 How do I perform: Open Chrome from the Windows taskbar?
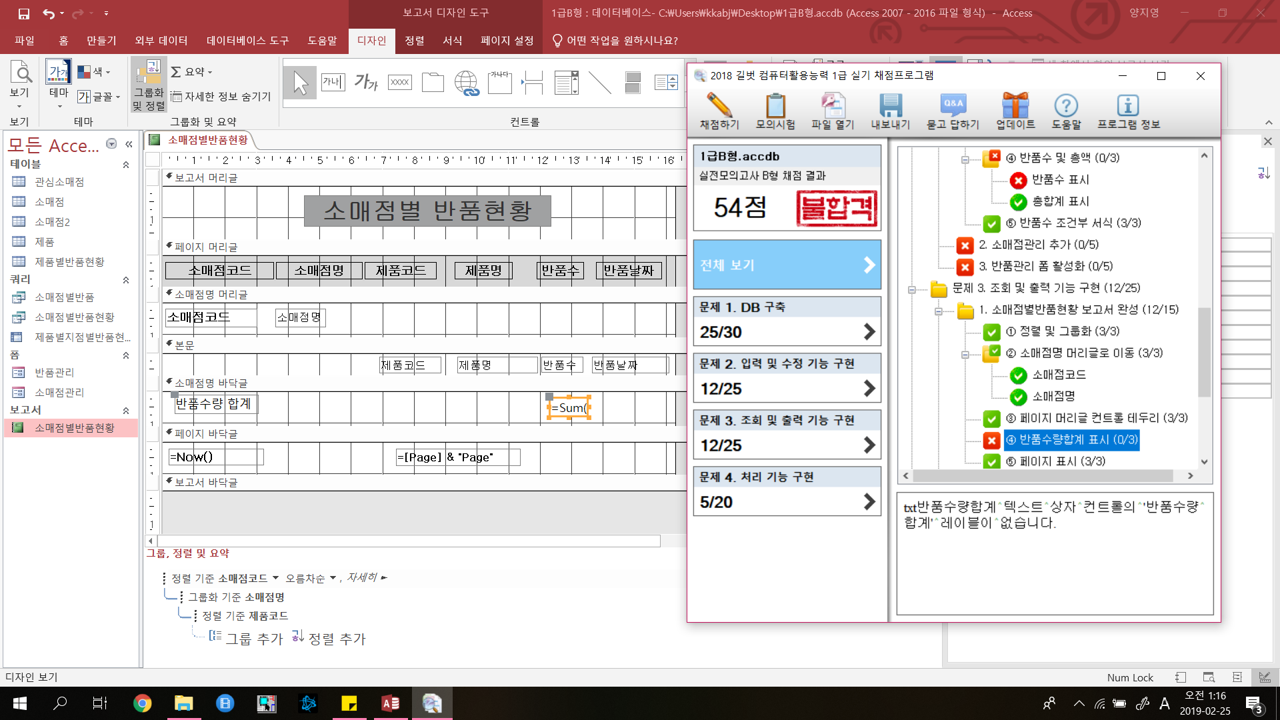click(x=142, y=704)
